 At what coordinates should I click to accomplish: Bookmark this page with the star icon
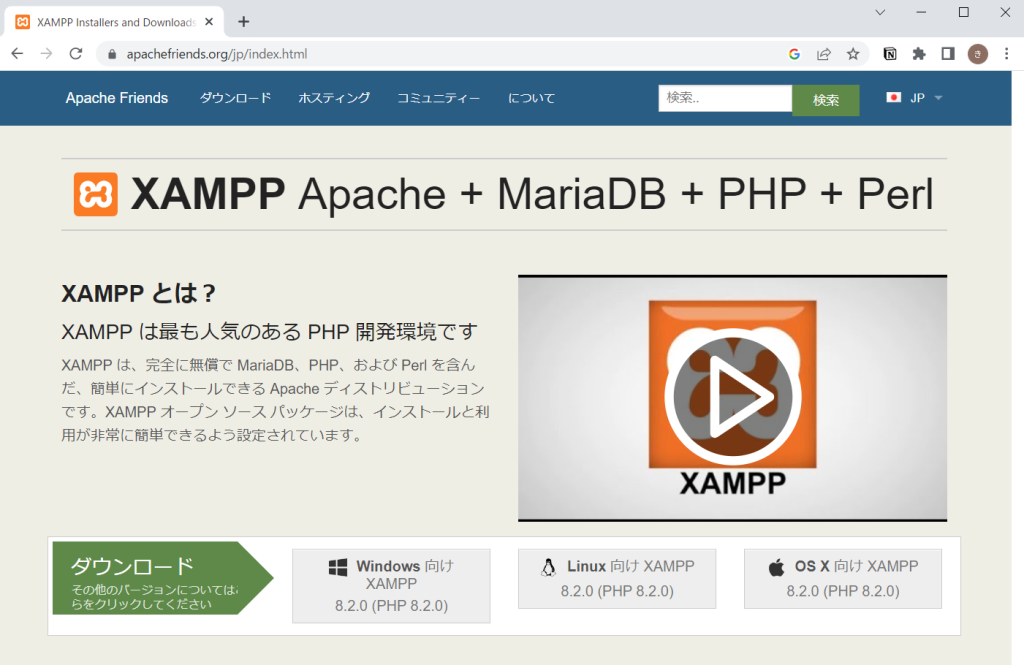pyautogui.click(x=853, y=54)
